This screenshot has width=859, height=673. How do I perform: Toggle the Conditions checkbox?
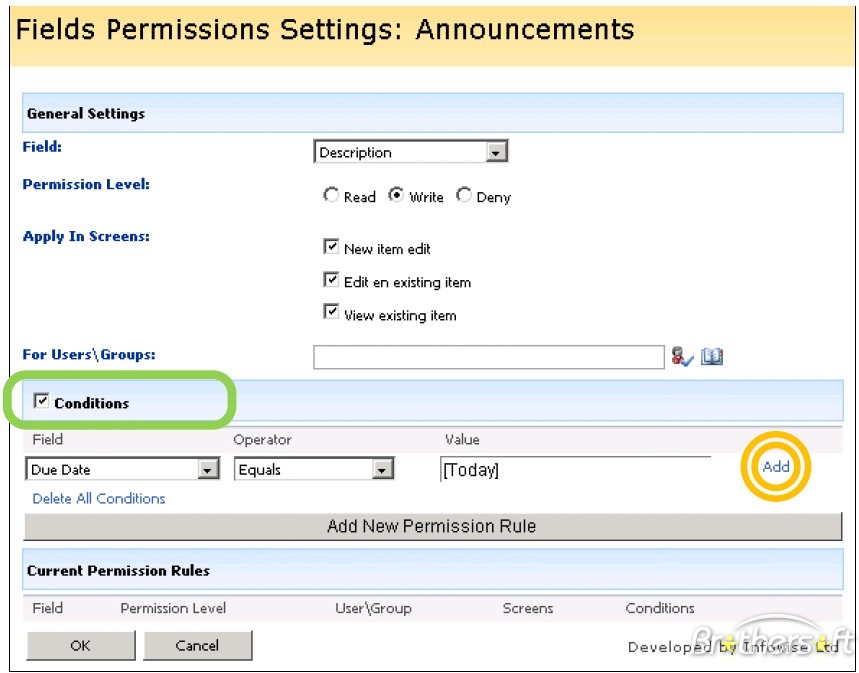(x=42, y=401)
